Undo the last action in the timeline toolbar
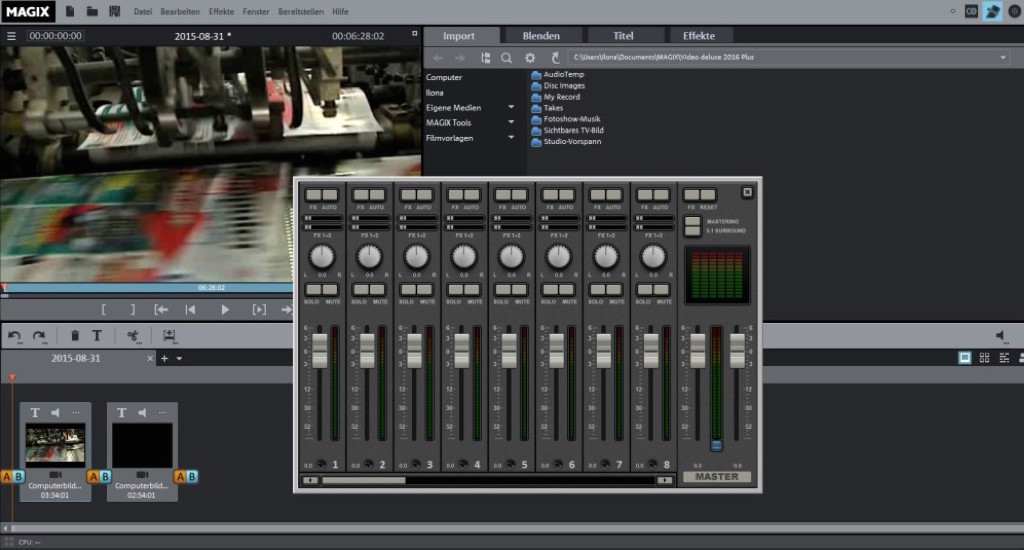The height and width of the screenshot is (550, 1024). coord(14,336)
